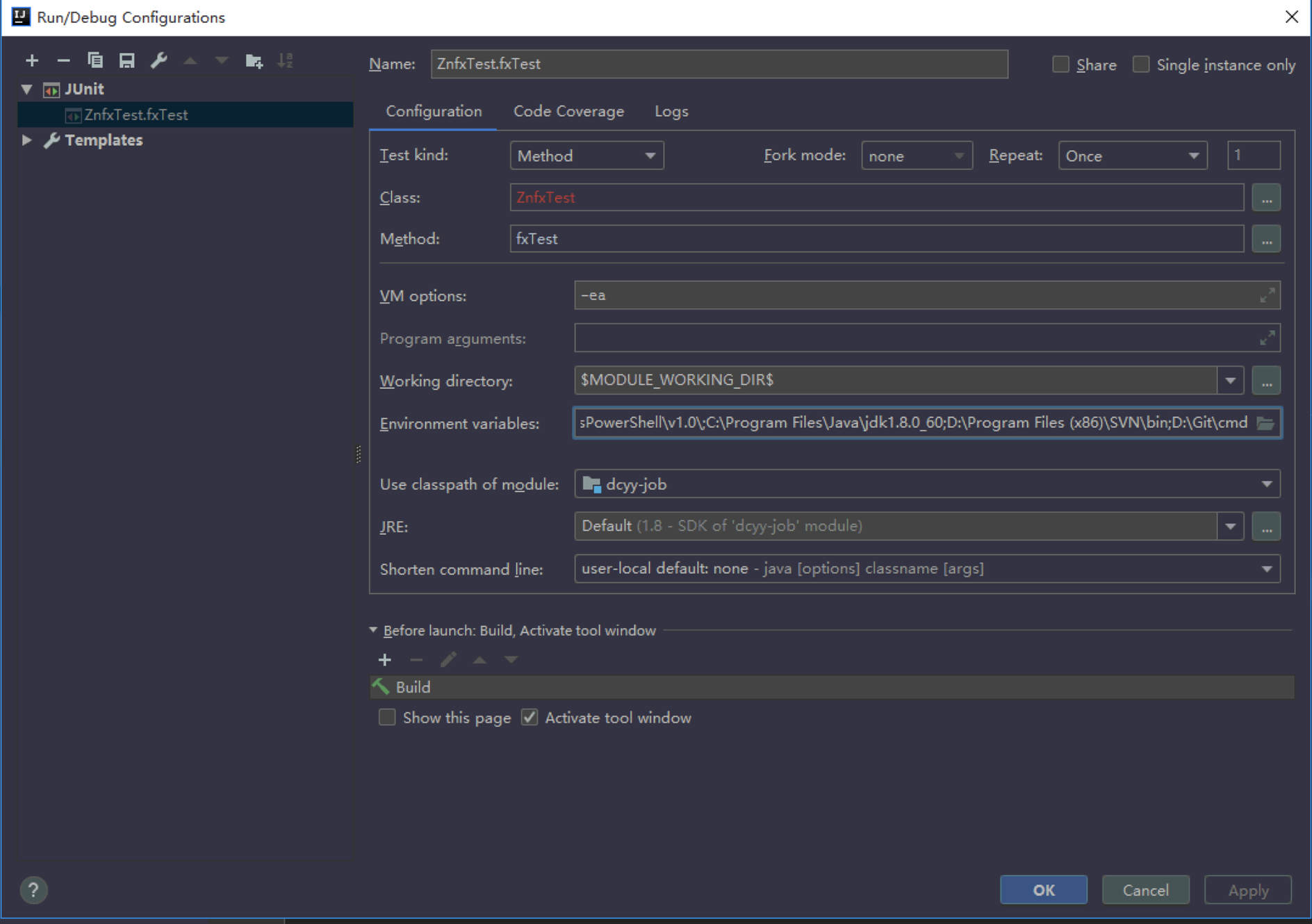Select ZnfxTest.fxTest configuration in tree
This screenshot has width=1312, height=924.
186,115
